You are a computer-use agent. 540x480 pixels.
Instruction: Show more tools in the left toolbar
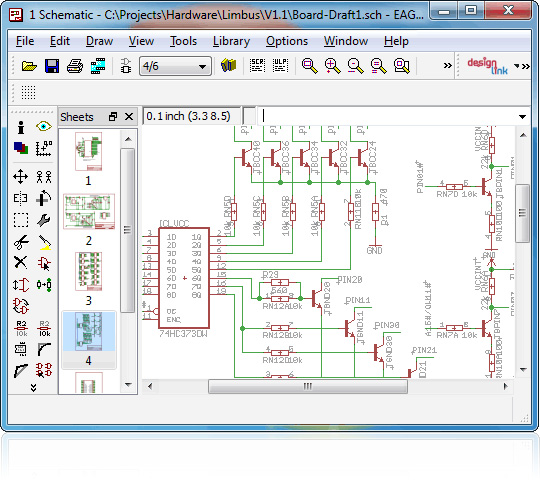pyautogui.click(x=33, y=388)
